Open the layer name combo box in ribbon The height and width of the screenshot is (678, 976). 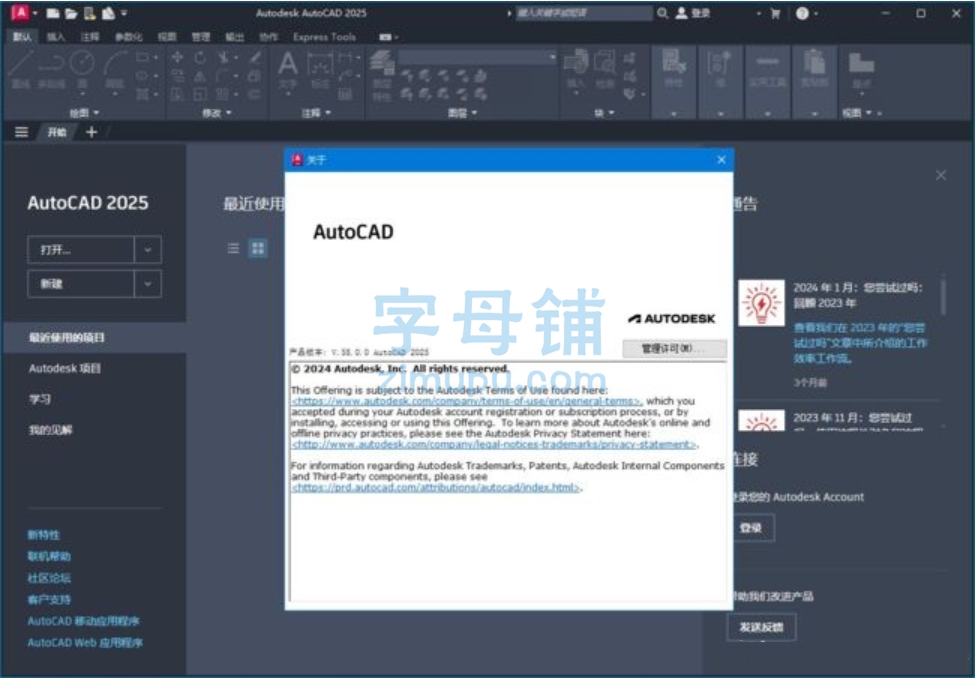(477, 57)
